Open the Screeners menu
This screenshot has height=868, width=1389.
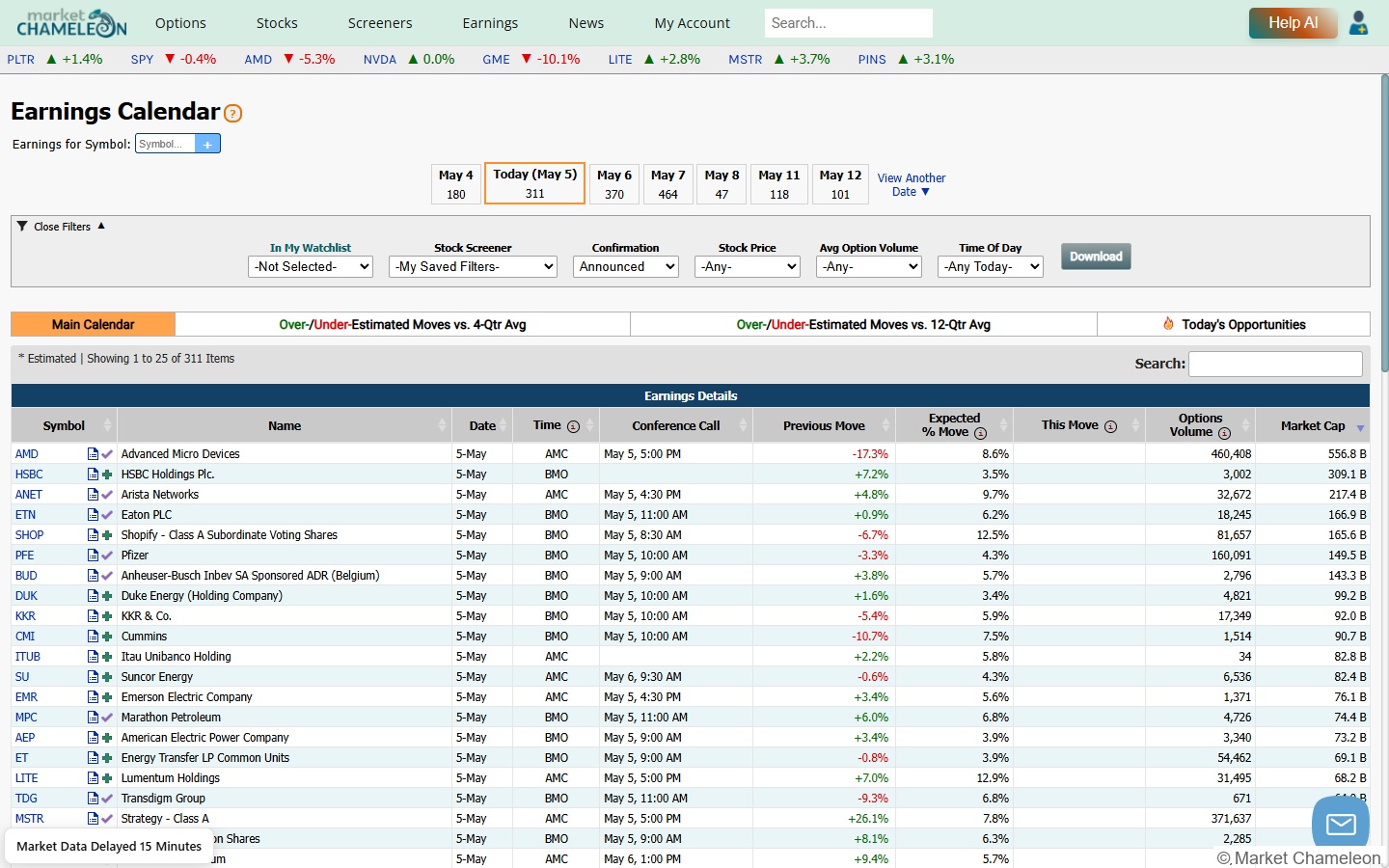pos(380,23)
